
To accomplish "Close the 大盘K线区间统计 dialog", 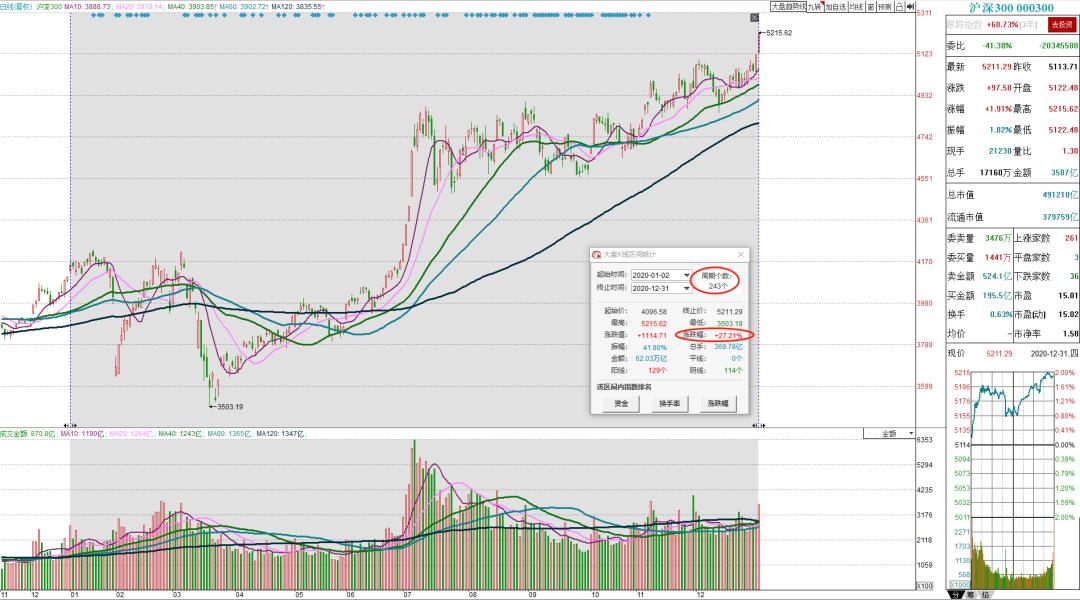I will pyautogui.click(x=740, y=255).
